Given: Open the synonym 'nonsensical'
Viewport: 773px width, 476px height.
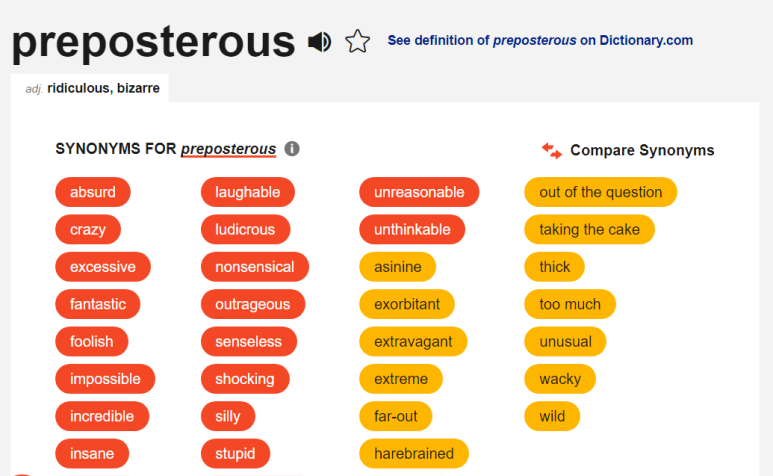Looking at the screenshot, I should [x=255, y=267].
